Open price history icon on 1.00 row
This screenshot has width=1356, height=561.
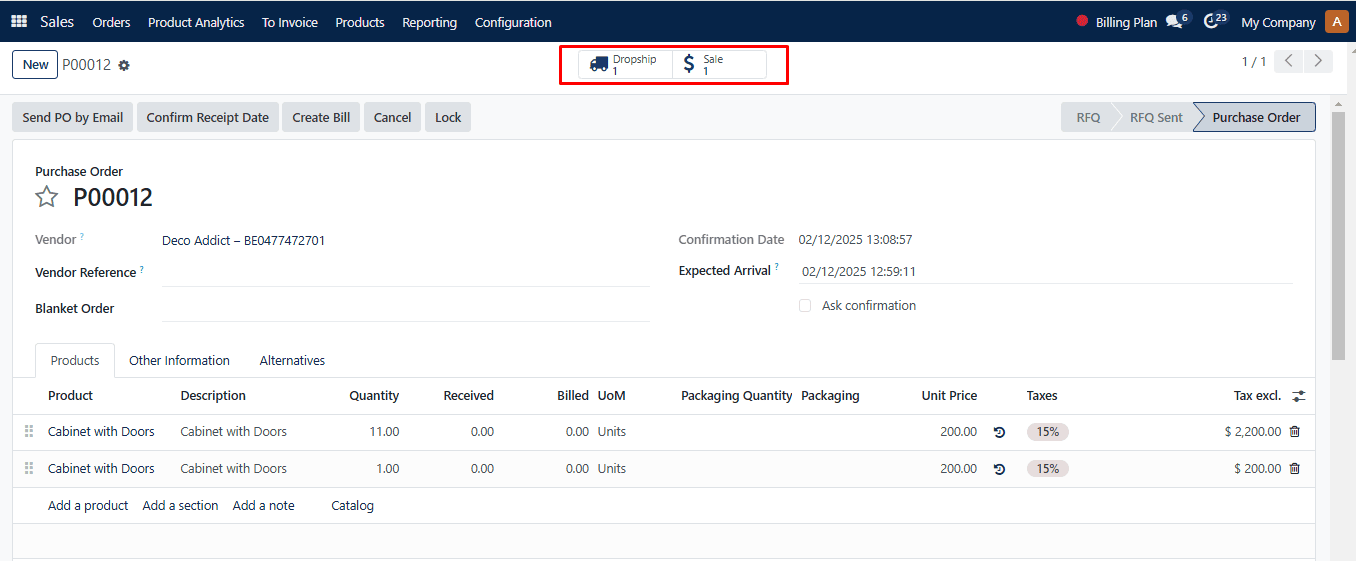999,469
